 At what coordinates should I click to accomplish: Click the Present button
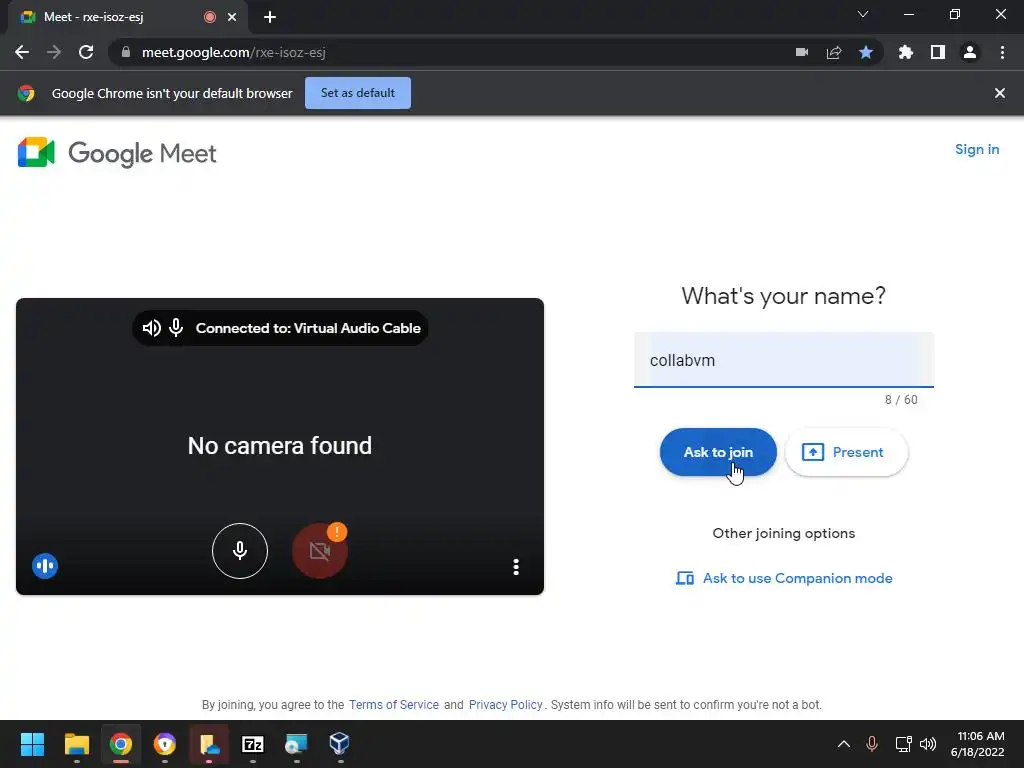coord(846,452)
